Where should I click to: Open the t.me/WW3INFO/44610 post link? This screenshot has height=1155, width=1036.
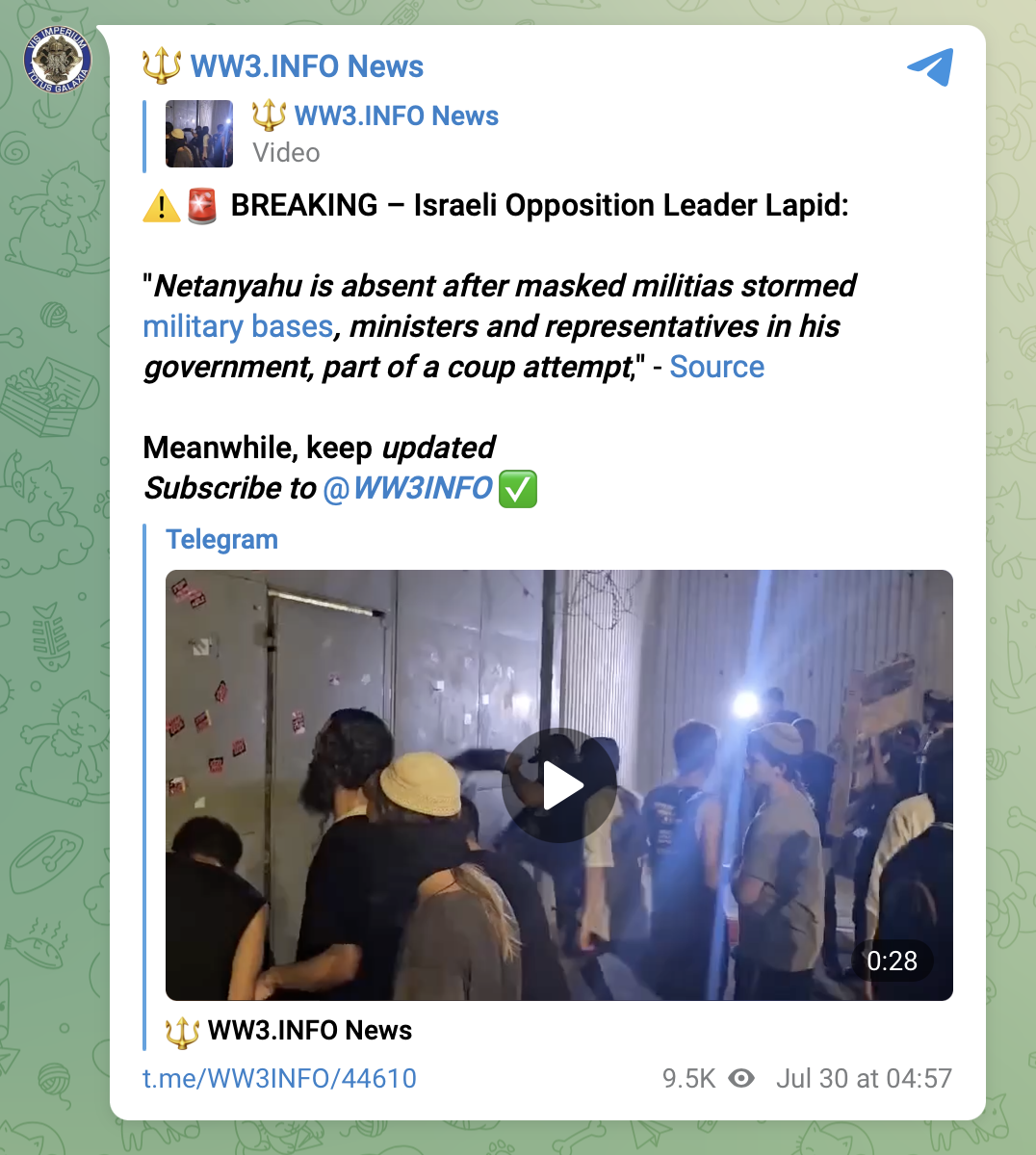tap(279, 1078)
